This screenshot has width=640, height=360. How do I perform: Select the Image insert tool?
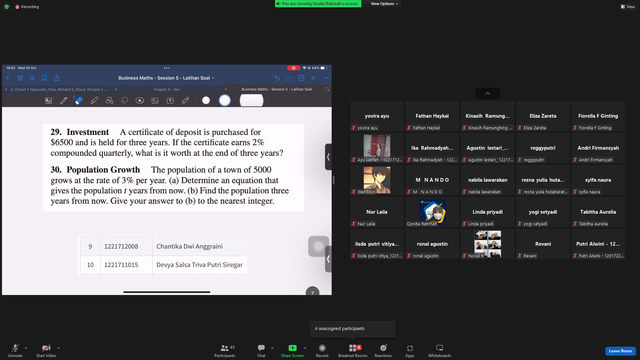[x=155, y=100]
